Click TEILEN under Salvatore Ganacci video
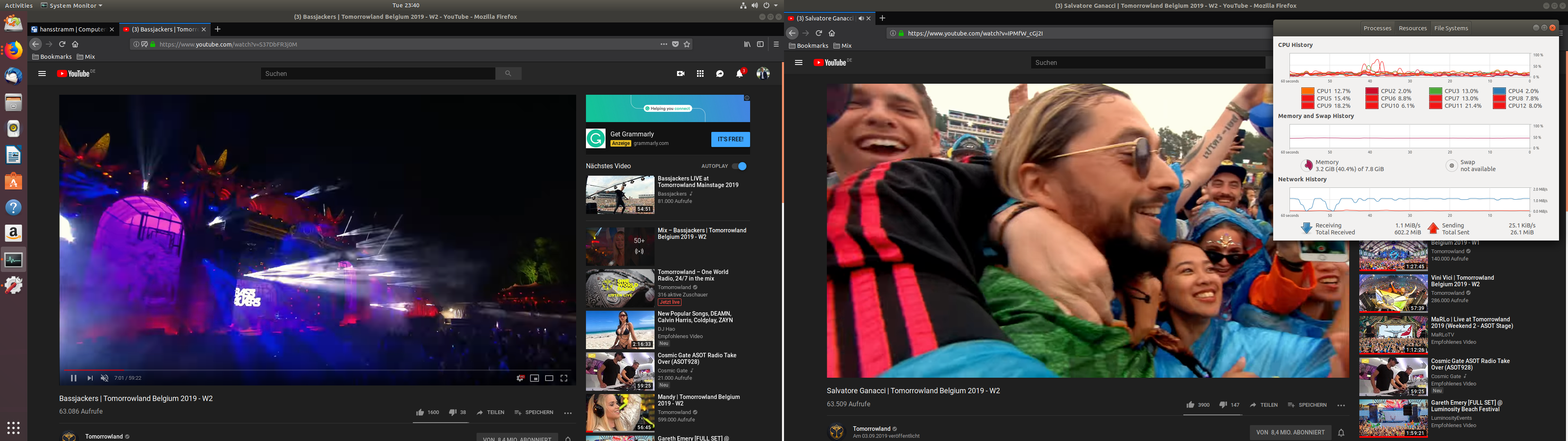 pyautogui.click(x=1264, y=405)
